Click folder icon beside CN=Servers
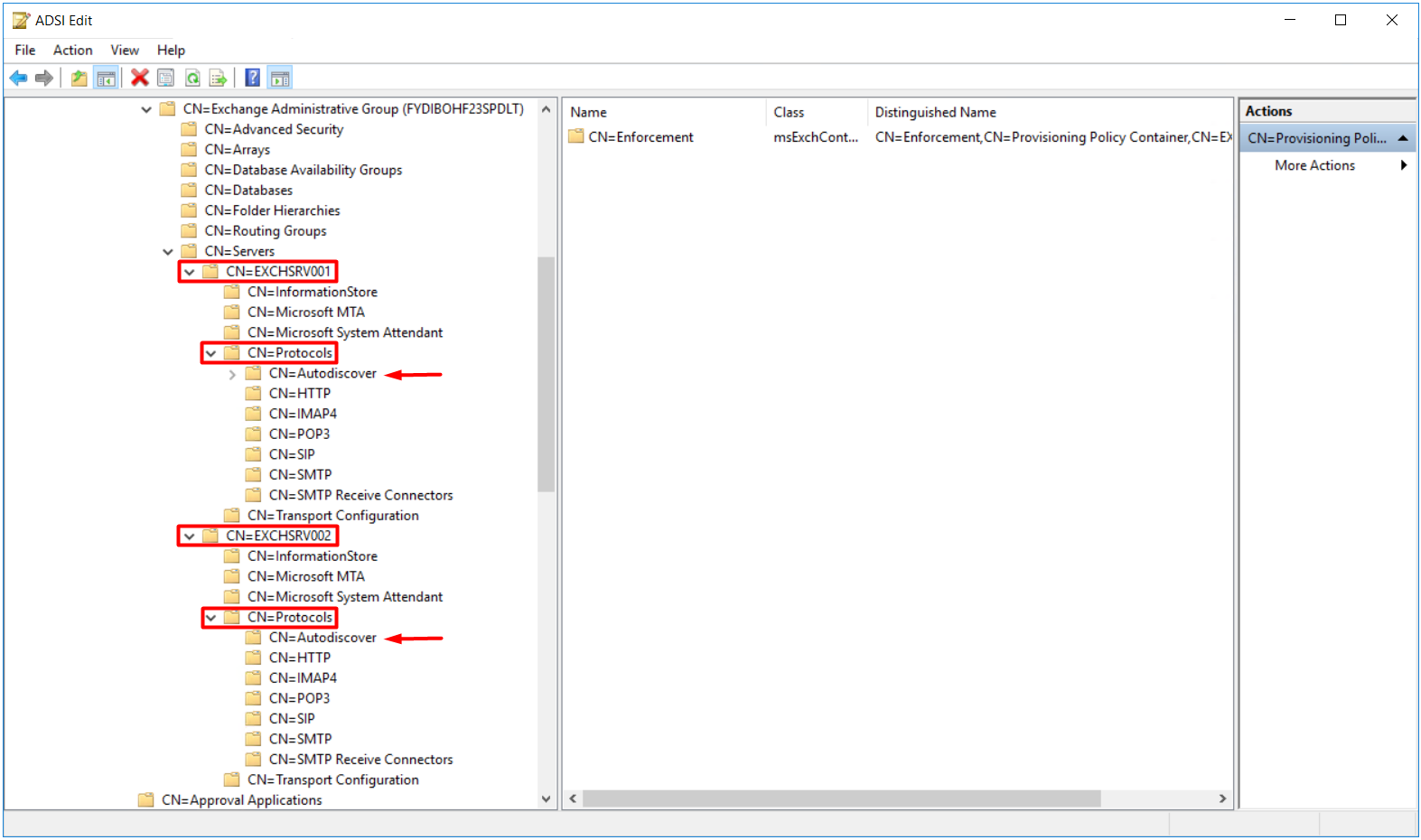The height and width of the screenshot is (840, 1421). [x=189, y=251]
